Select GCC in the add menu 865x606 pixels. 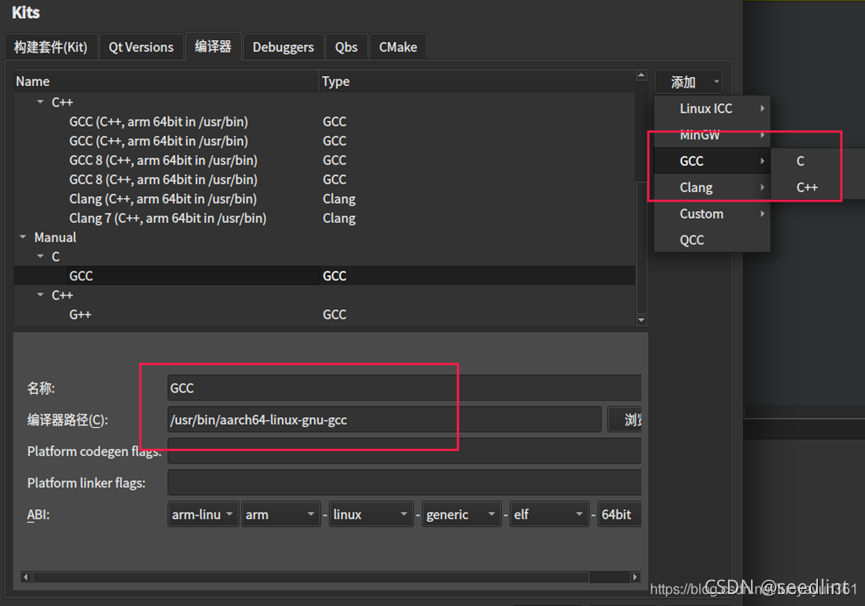[712, 161]
